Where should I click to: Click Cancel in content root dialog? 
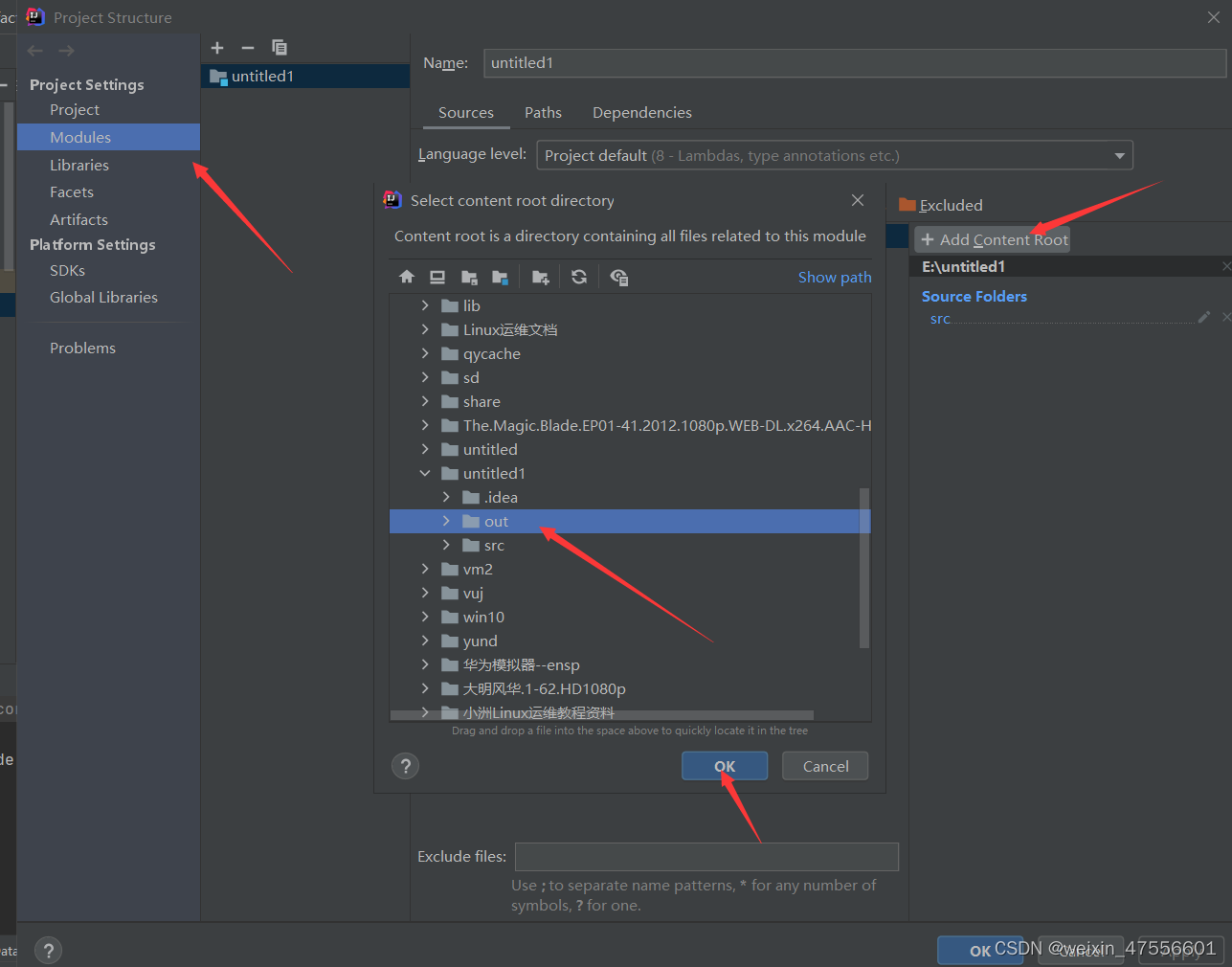click(x=825, y=766)
